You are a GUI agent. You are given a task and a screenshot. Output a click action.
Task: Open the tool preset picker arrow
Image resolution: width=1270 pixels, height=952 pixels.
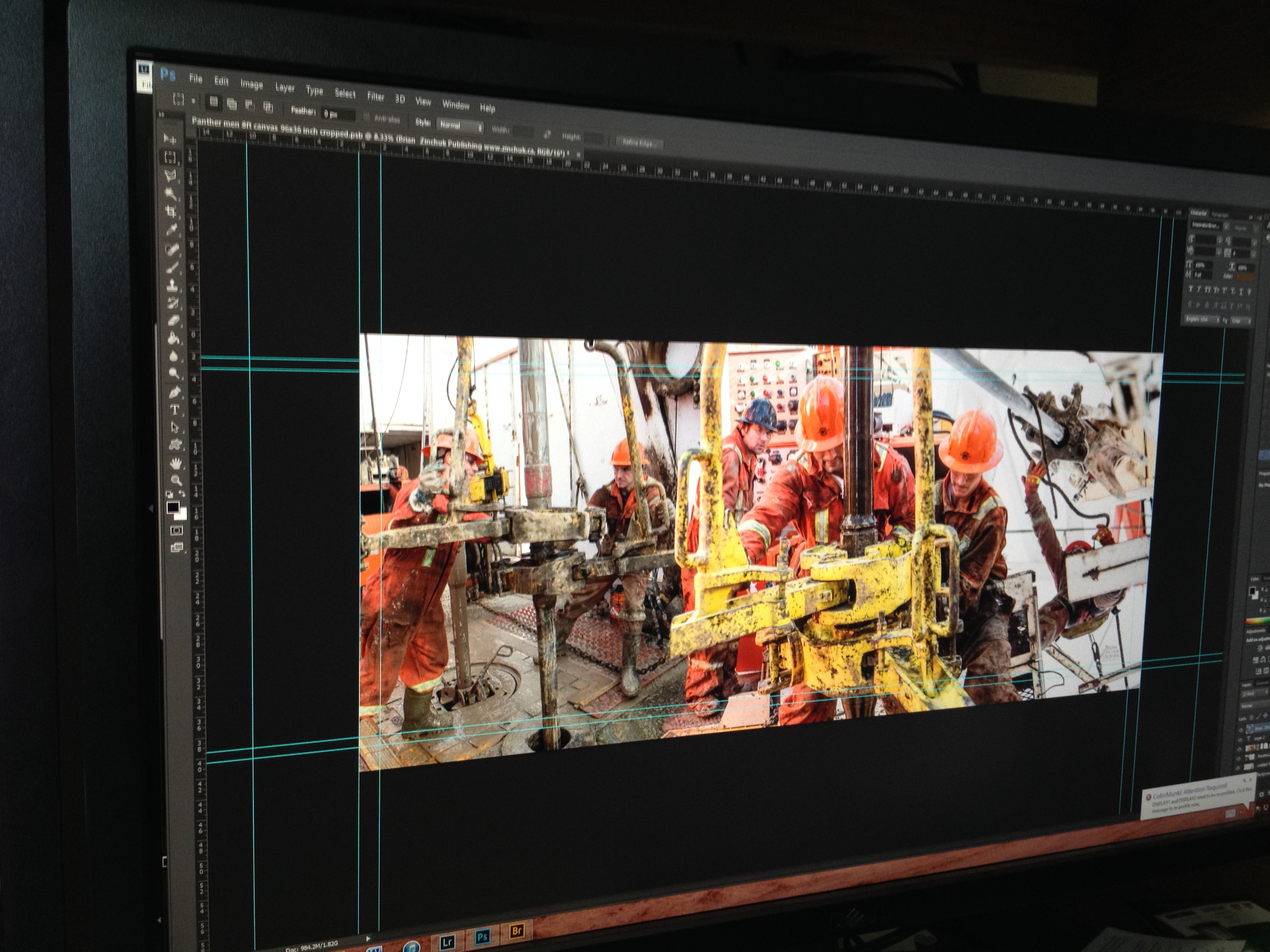point(193,101)
